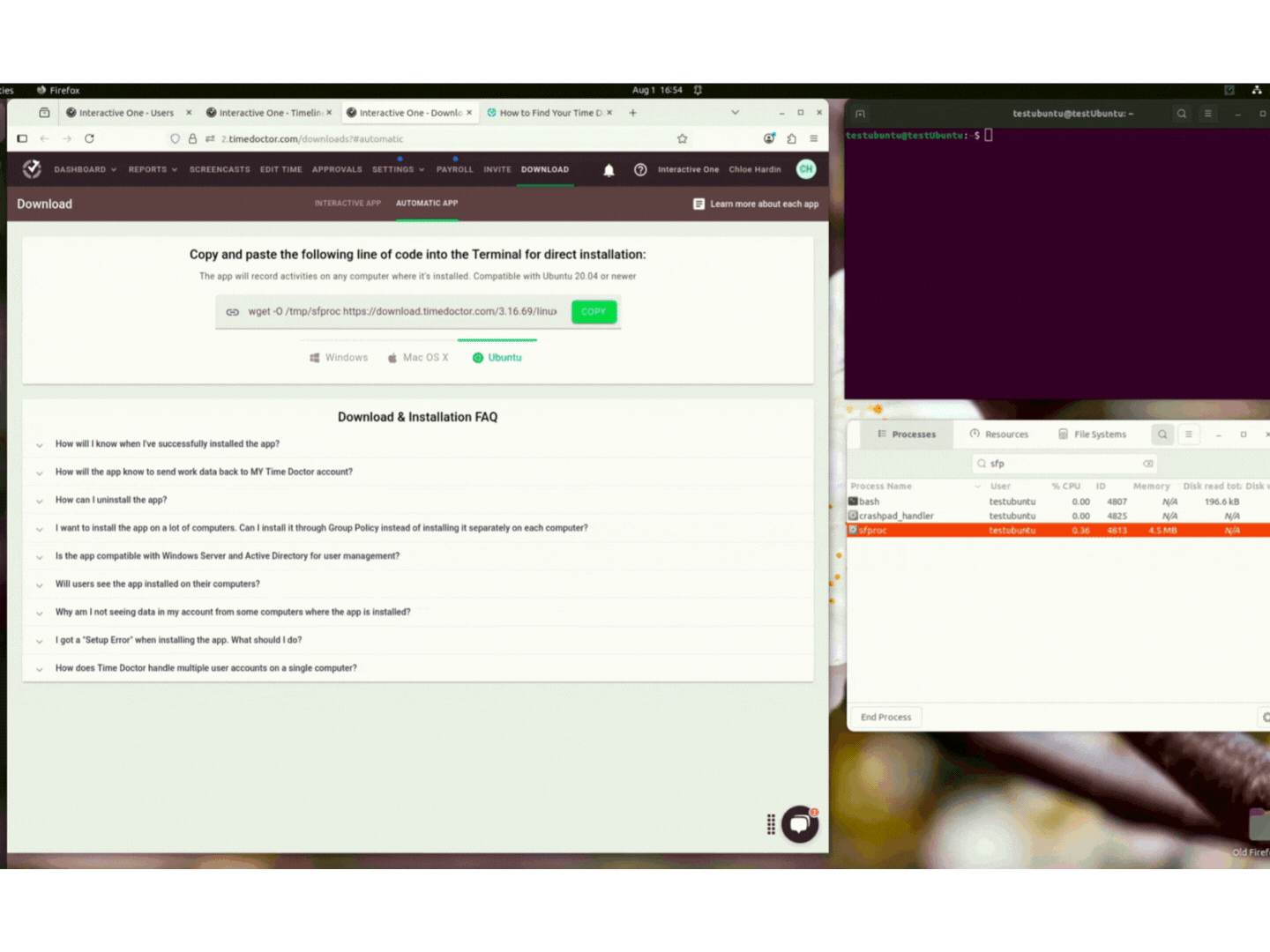The image size is (1270, 952).
Task: Open Screencasts in navigation bar
Action: tap(220, 169)
